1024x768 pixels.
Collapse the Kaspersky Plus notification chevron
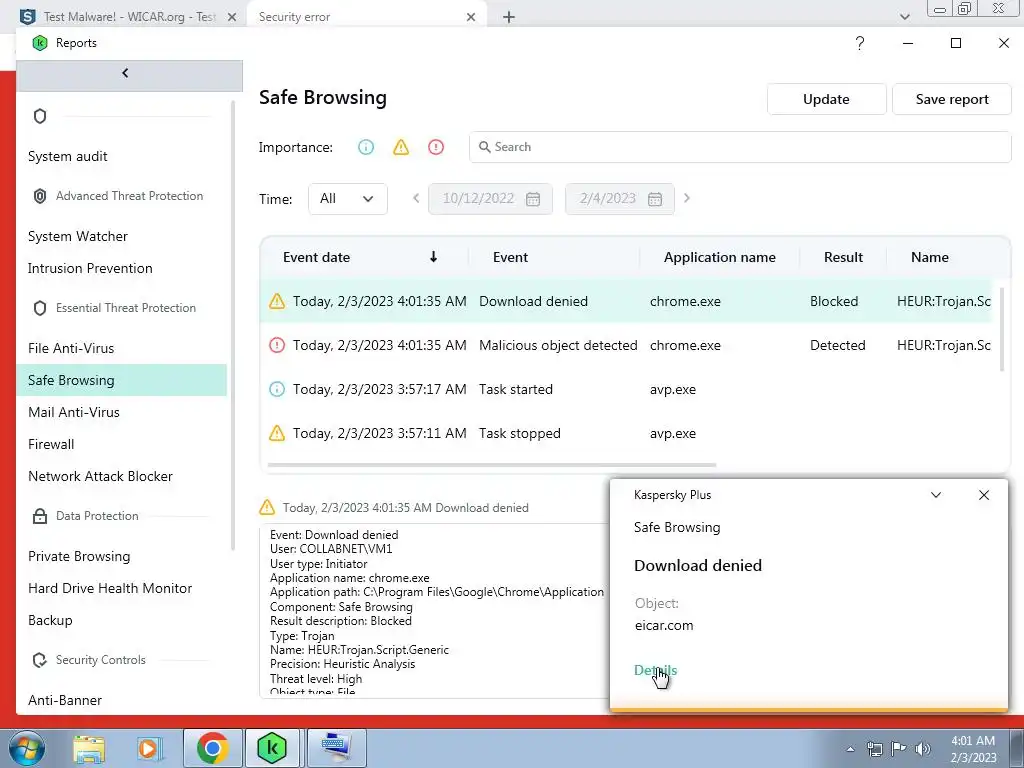(x=936, y=495)
